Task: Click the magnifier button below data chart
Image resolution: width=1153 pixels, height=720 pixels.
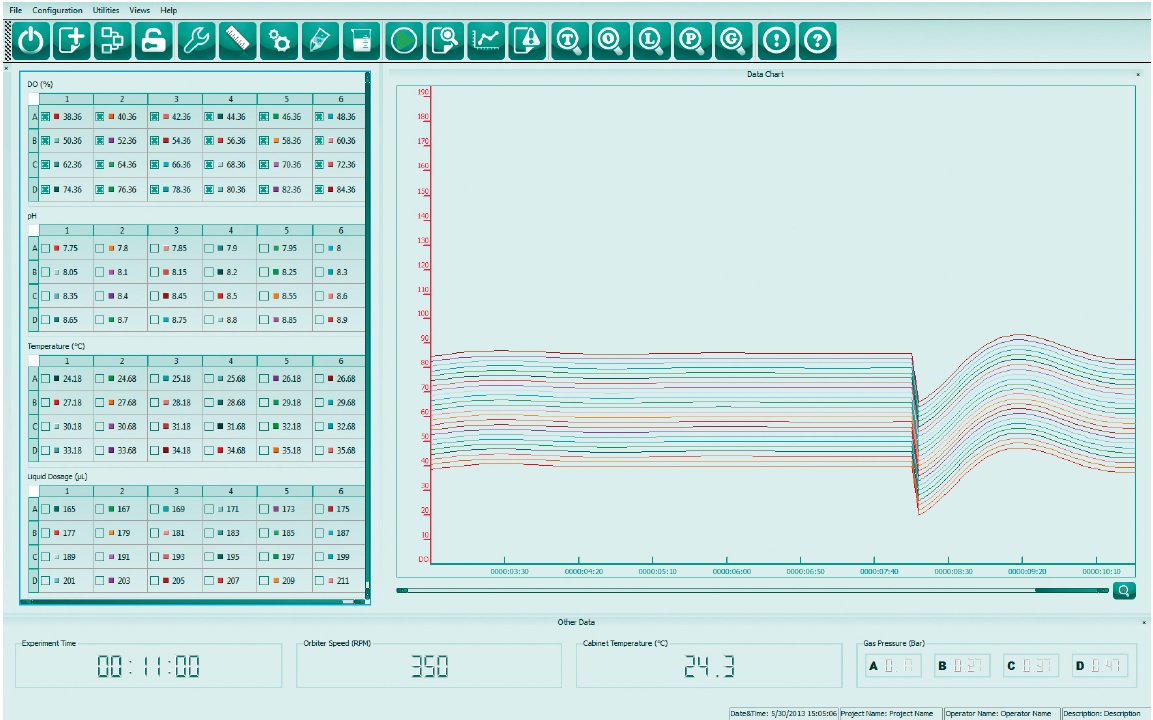Action: tap(1124, 591)
